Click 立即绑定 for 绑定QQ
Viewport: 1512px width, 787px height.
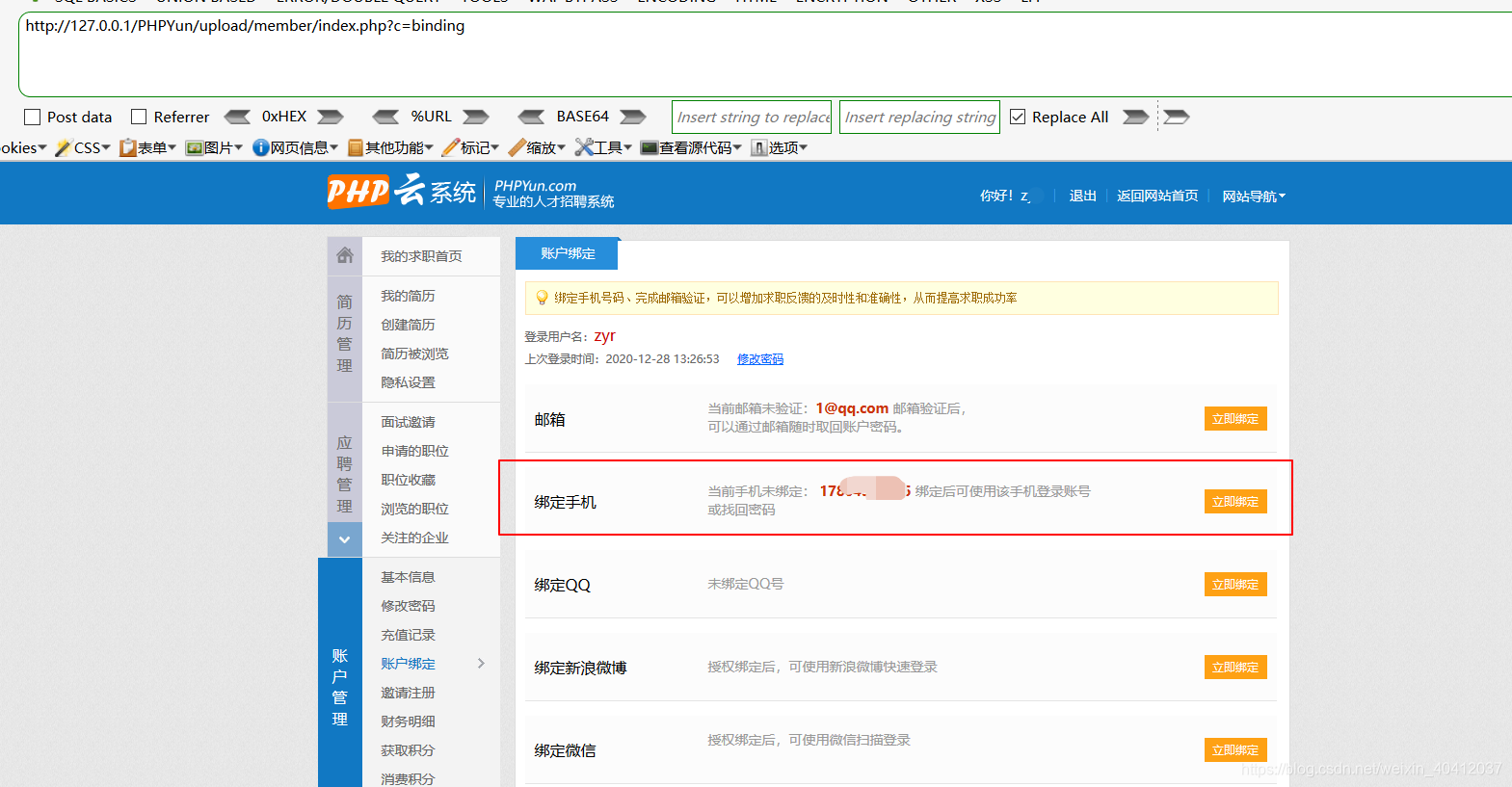tap(1235, 585)
